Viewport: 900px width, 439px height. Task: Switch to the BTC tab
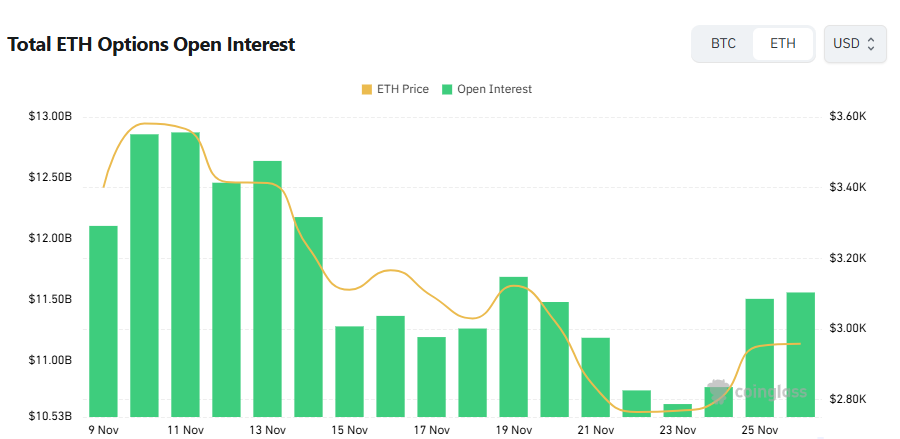(723, 44)
